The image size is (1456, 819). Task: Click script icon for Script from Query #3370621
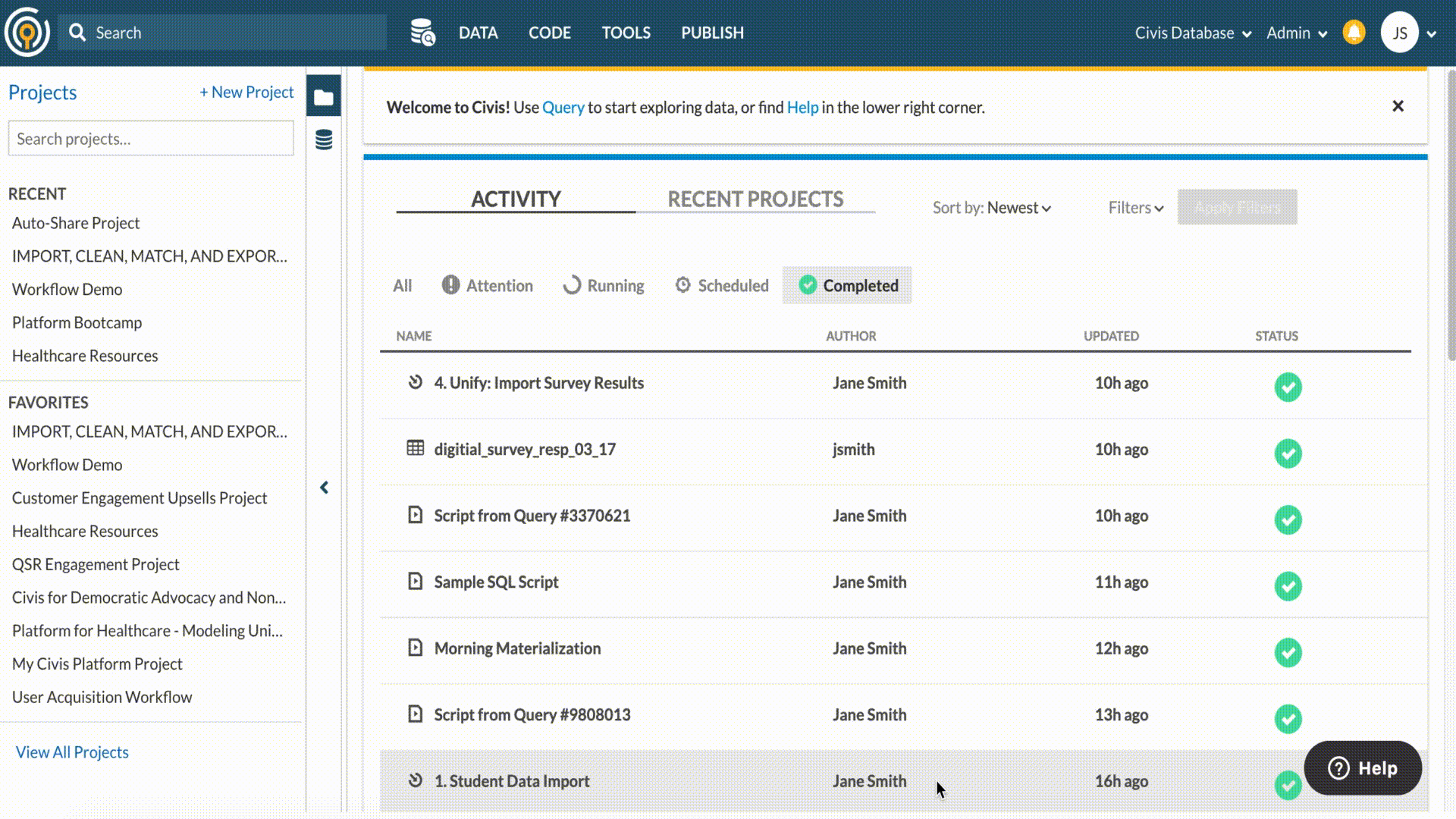[415, 515]
